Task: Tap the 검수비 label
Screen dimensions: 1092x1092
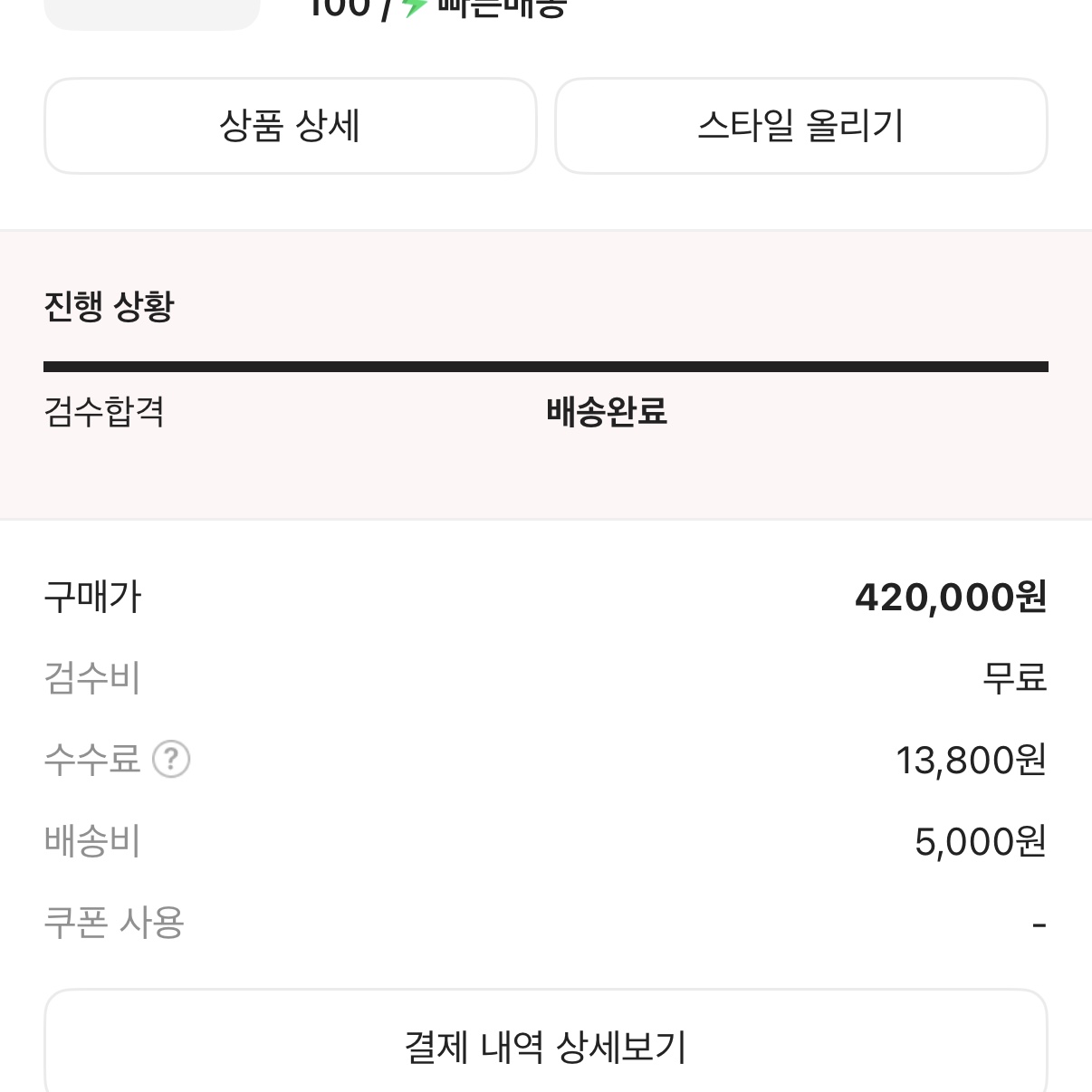Action: click(x=92, y=677)
